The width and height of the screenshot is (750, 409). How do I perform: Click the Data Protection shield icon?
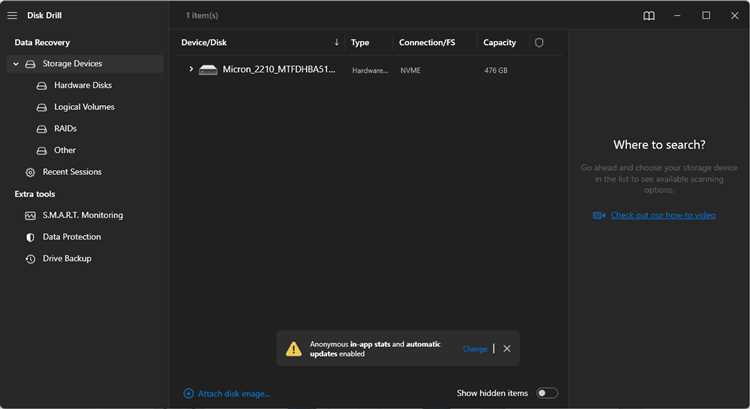30,237
